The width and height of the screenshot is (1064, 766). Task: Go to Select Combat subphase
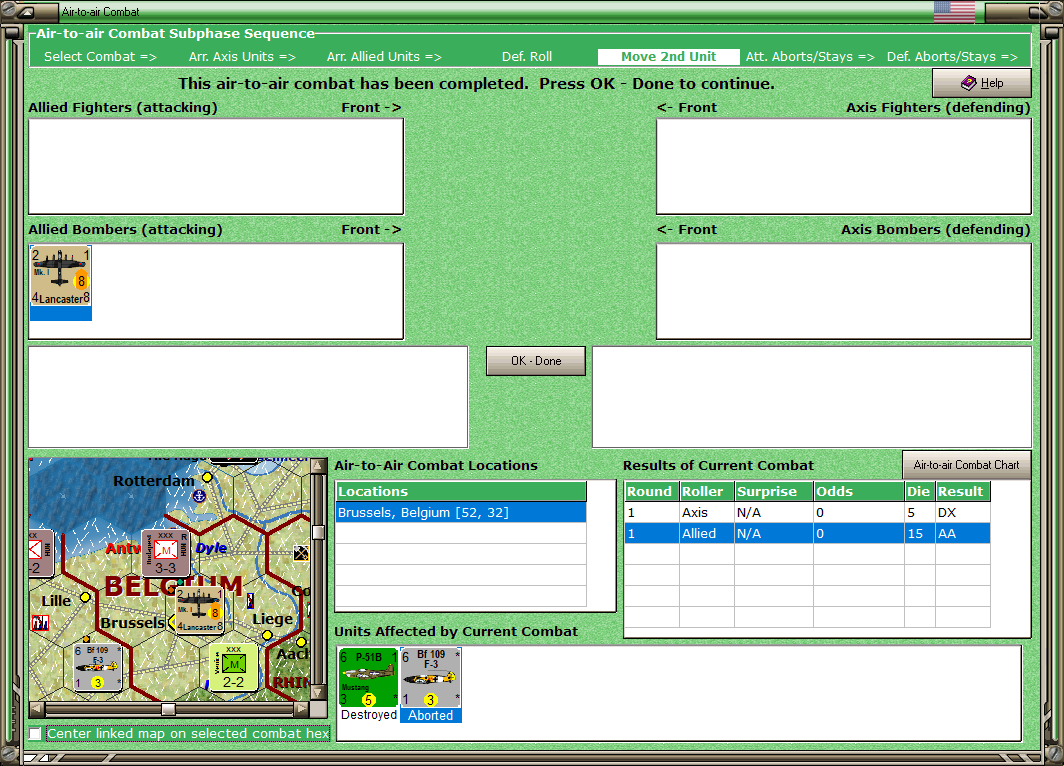coord(100,57)
